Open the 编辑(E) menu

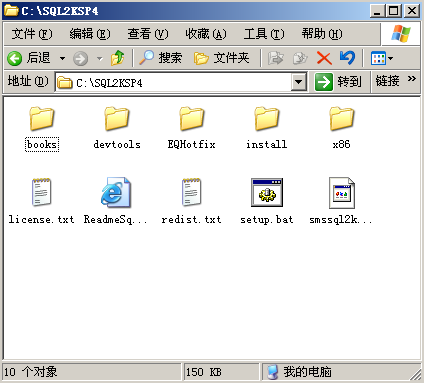pyautogui.click(x=90, y=34)
